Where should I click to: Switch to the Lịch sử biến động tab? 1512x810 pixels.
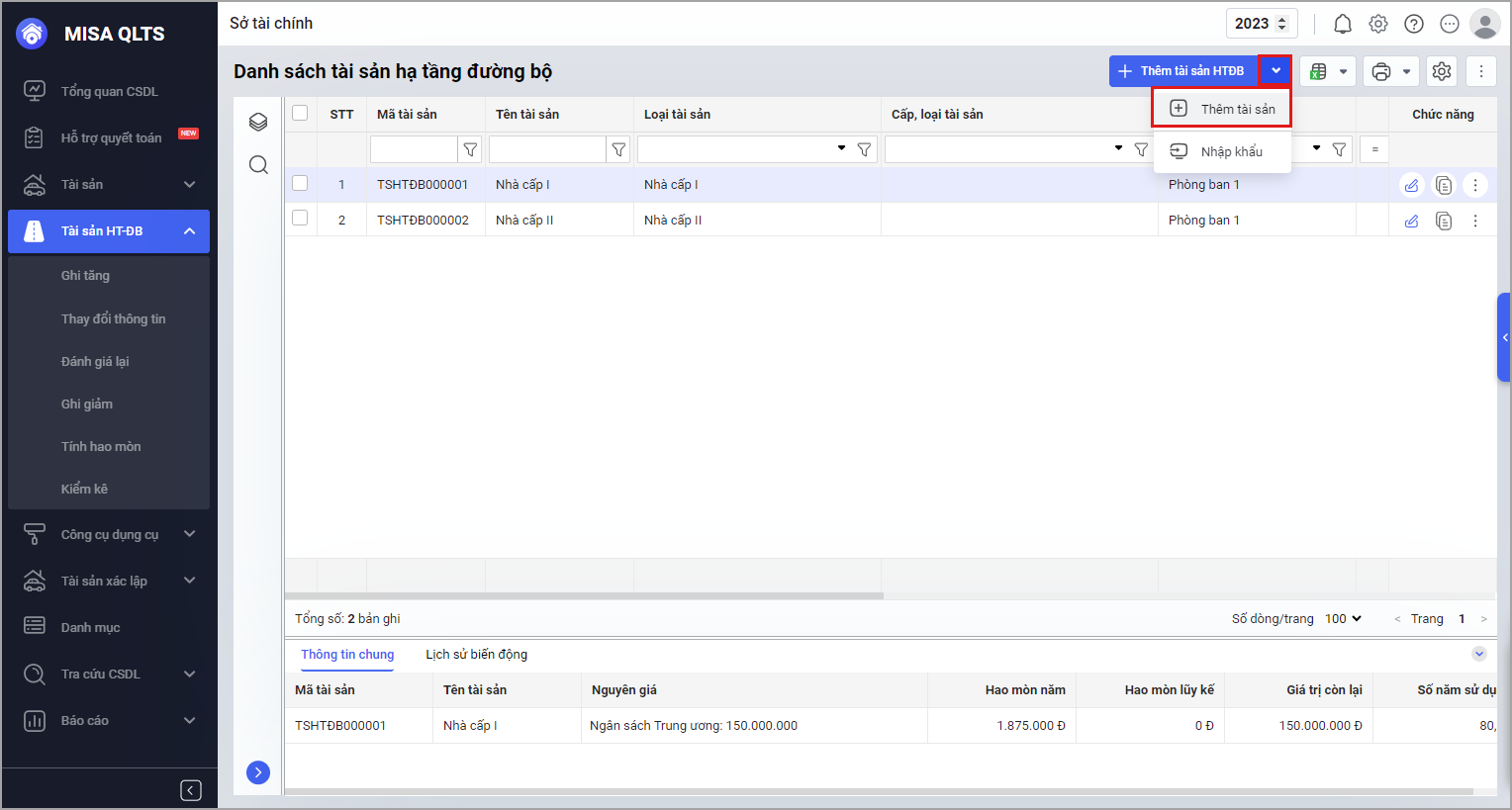tap(476, 654)
